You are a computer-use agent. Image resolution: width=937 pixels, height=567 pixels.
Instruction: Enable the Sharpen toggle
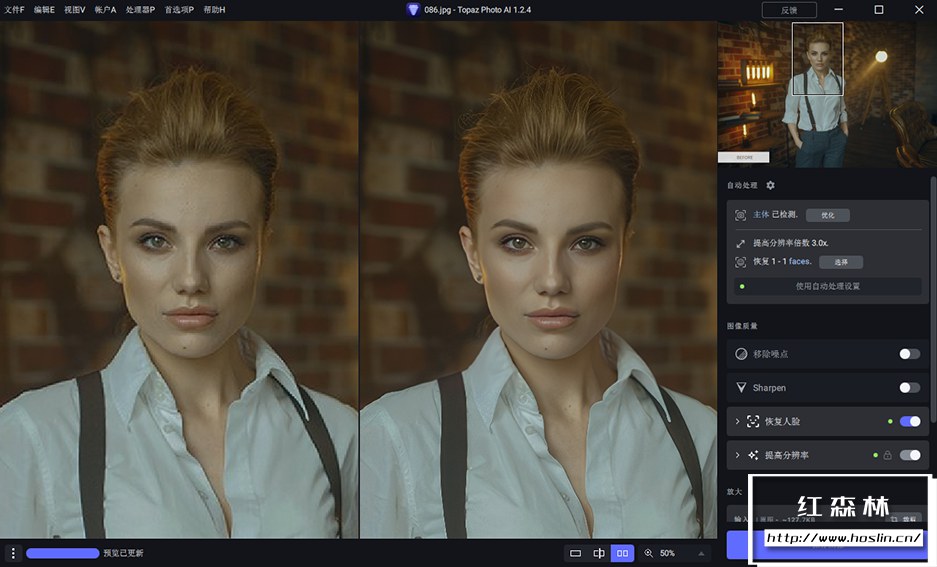[910, 388]
